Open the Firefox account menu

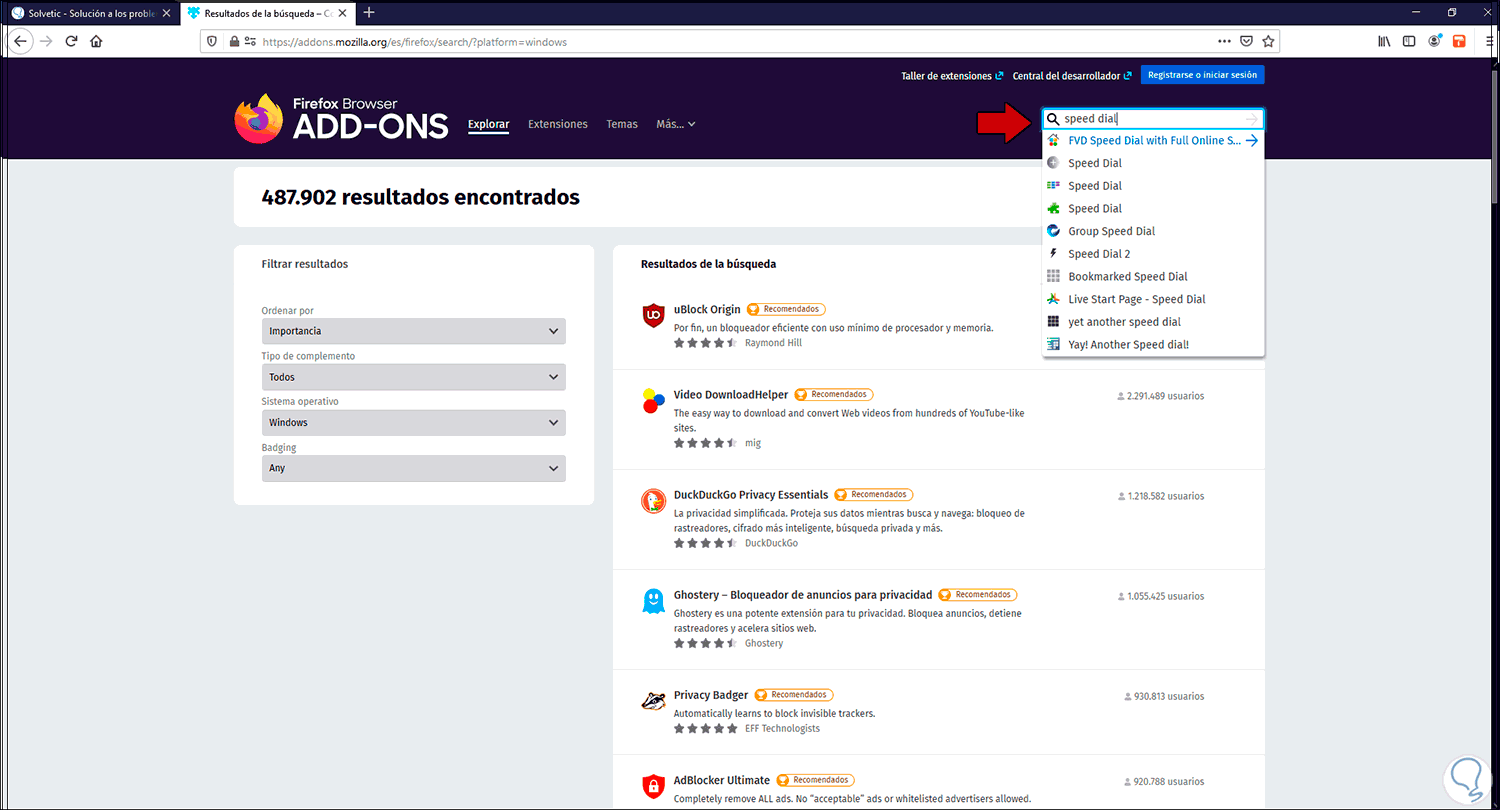click(x=1435, y=41)
